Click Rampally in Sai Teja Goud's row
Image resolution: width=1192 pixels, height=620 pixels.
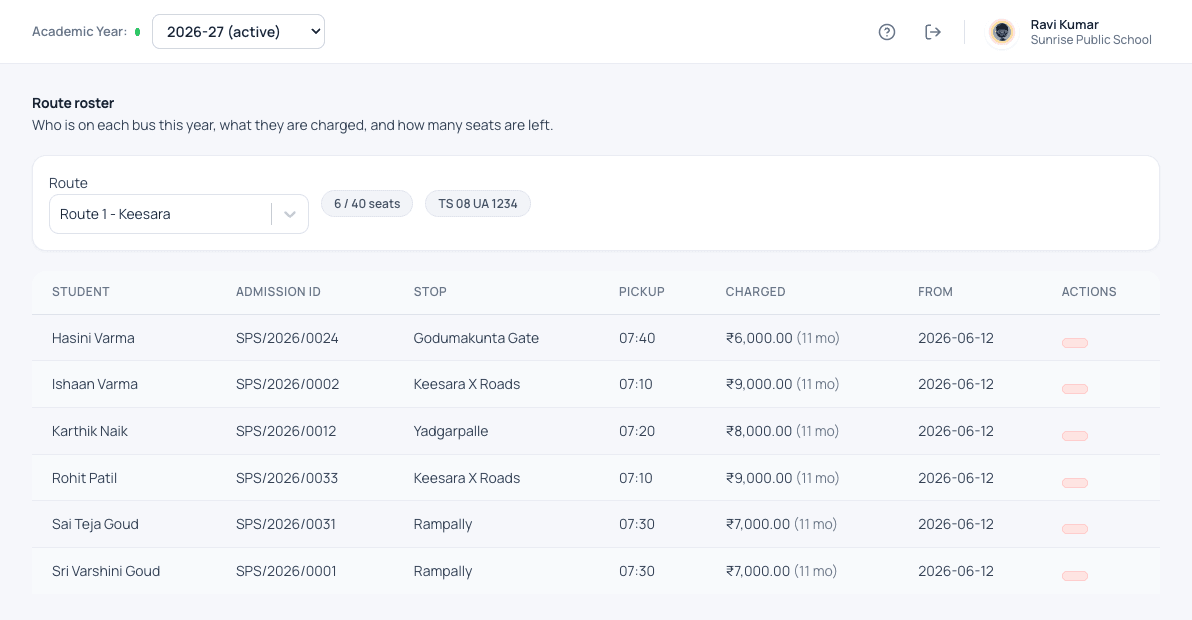coord(442,525)
